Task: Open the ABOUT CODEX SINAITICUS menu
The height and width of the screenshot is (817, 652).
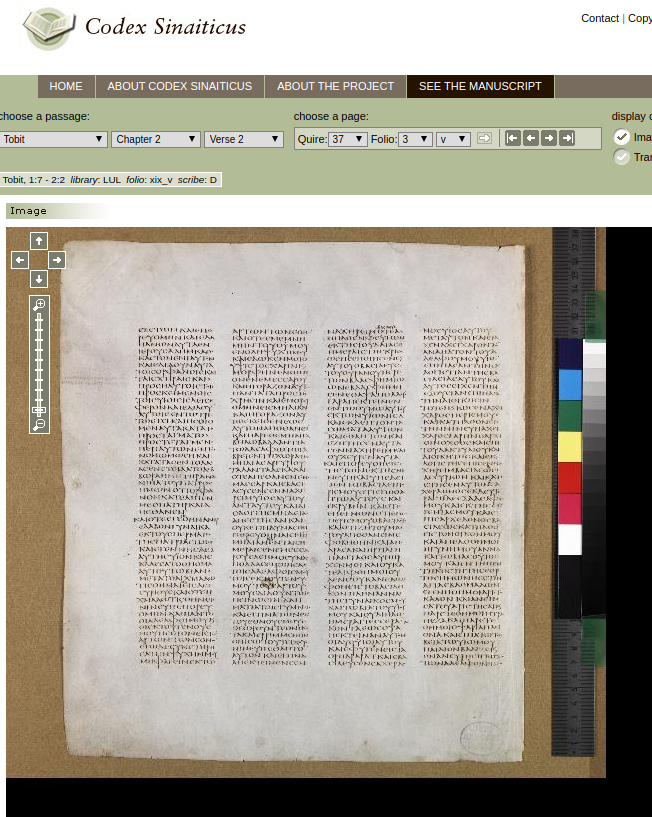Action: pos(180,86)
